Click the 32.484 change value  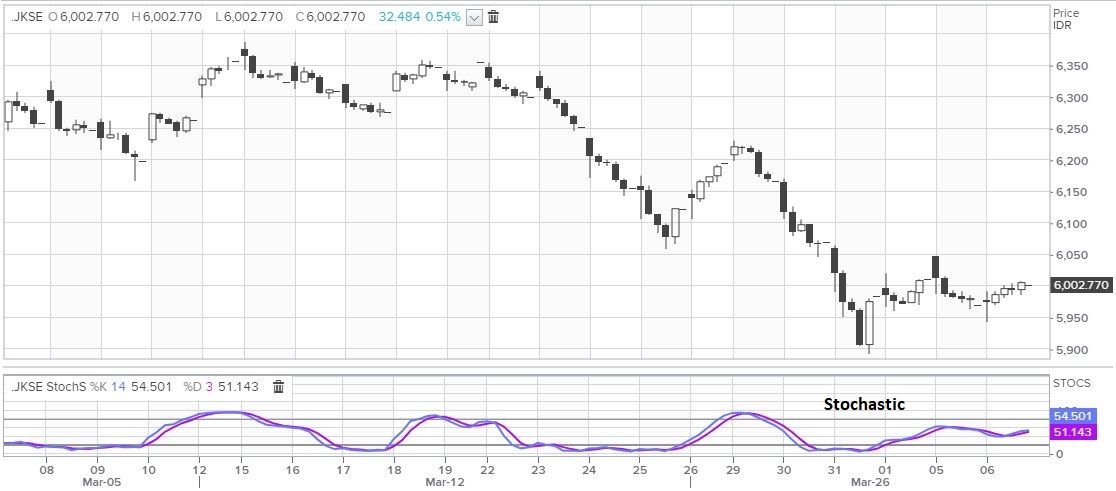399,16
